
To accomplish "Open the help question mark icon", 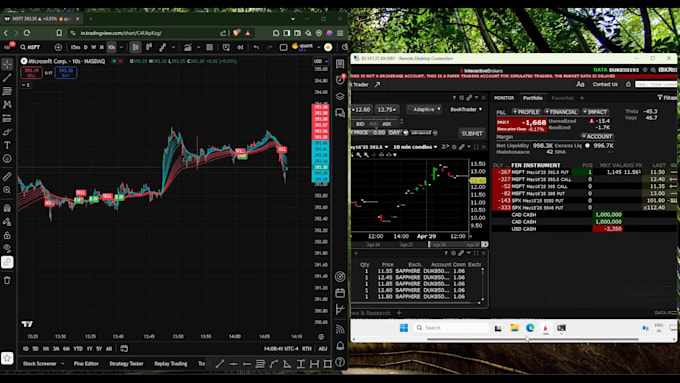I will (x=340, y=362).
